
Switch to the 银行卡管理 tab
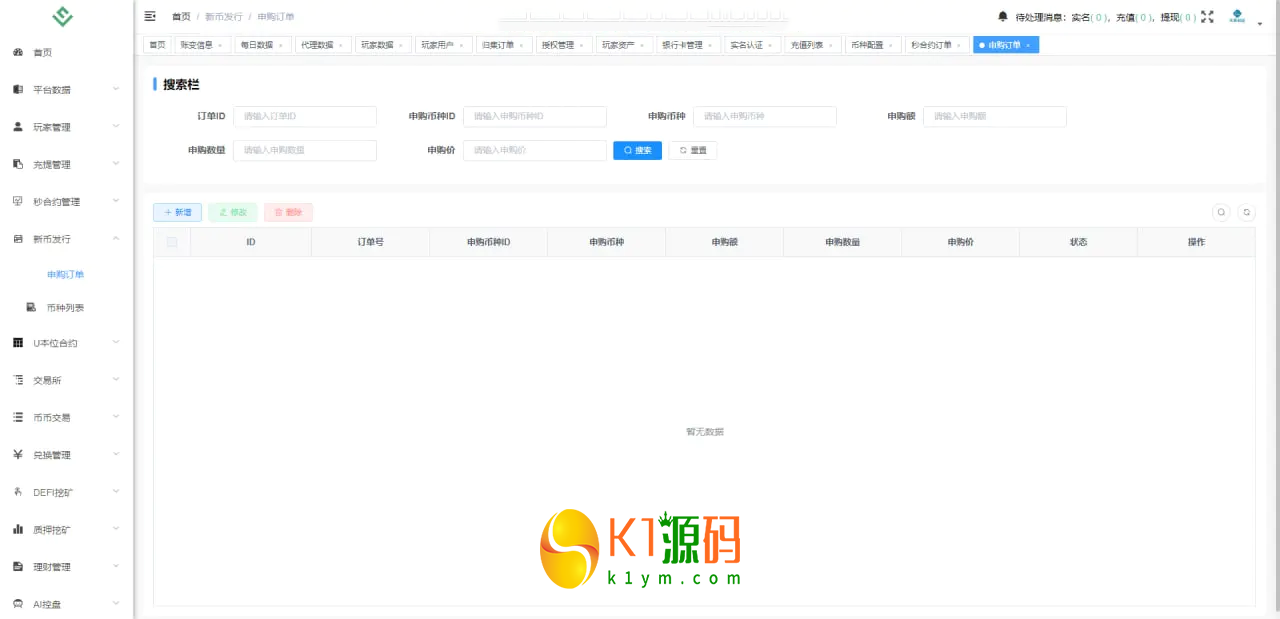pos(687,45)
